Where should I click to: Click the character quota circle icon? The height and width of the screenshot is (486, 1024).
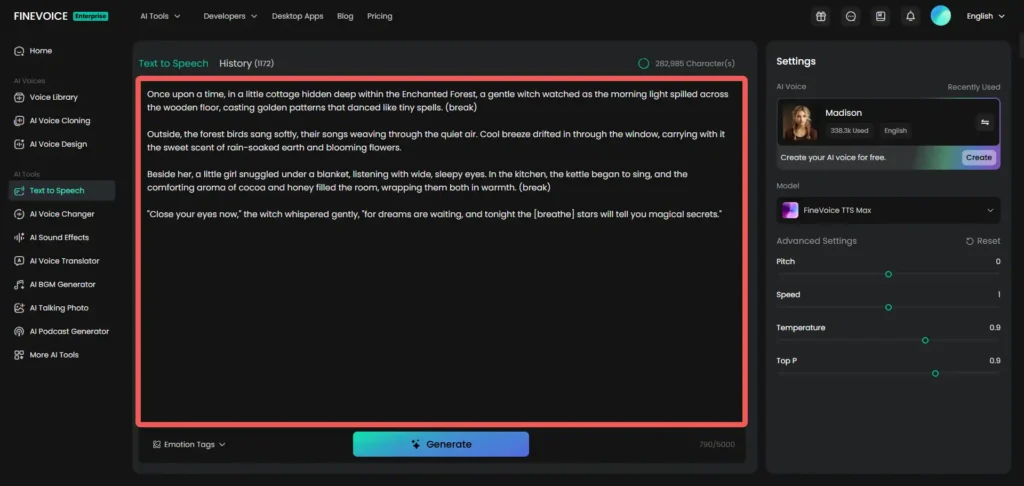pos(643,63)
